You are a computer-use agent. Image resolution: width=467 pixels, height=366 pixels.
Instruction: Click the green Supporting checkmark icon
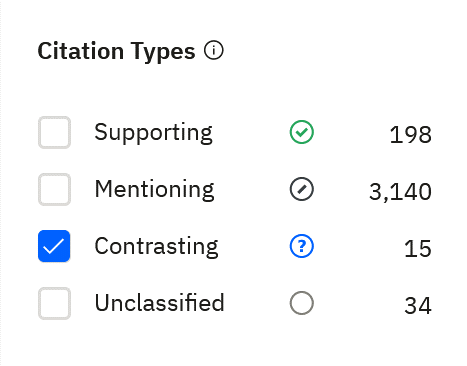pyautogui.click(x=301, y=132)
